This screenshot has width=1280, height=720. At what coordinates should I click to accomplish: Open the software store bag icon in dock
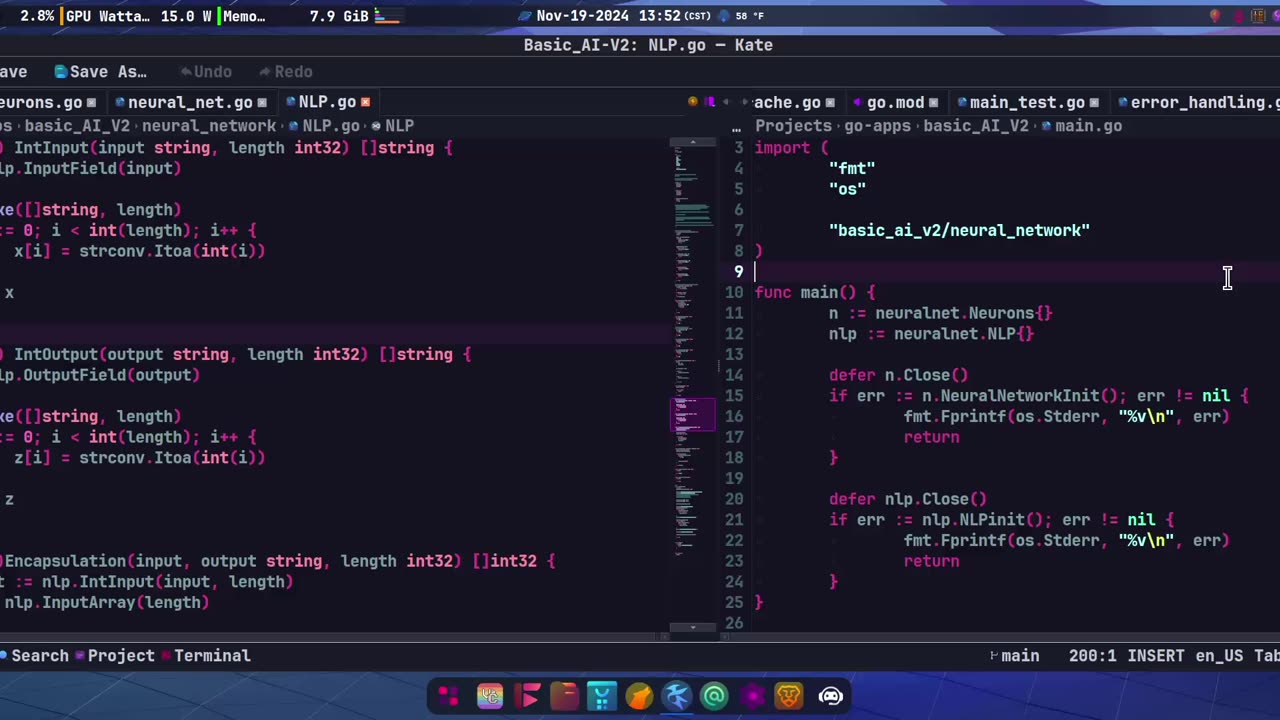602,696
